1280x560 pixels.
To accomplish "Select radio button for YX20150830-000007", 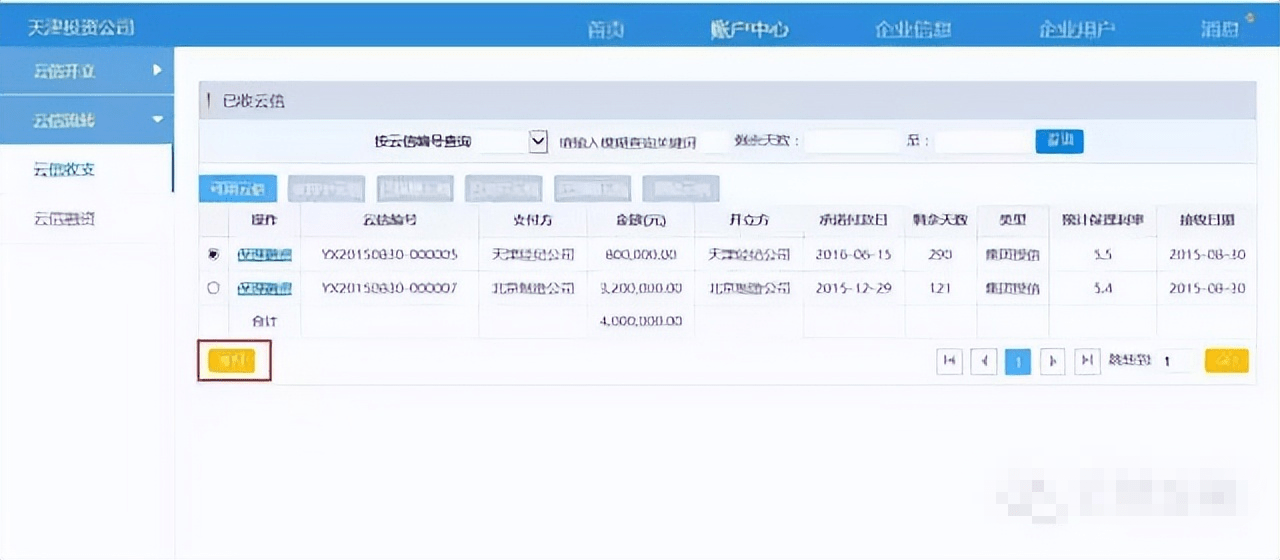I will coord(213,288).
